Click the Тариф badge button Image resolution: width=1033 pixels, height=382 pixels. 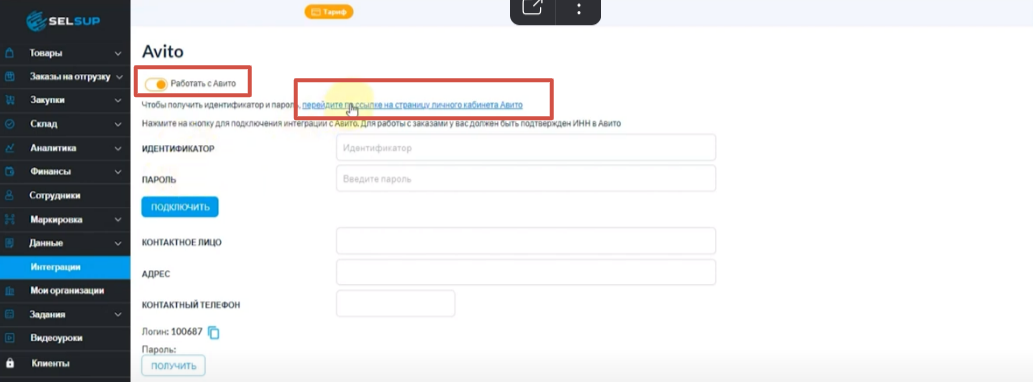(329, 11)
